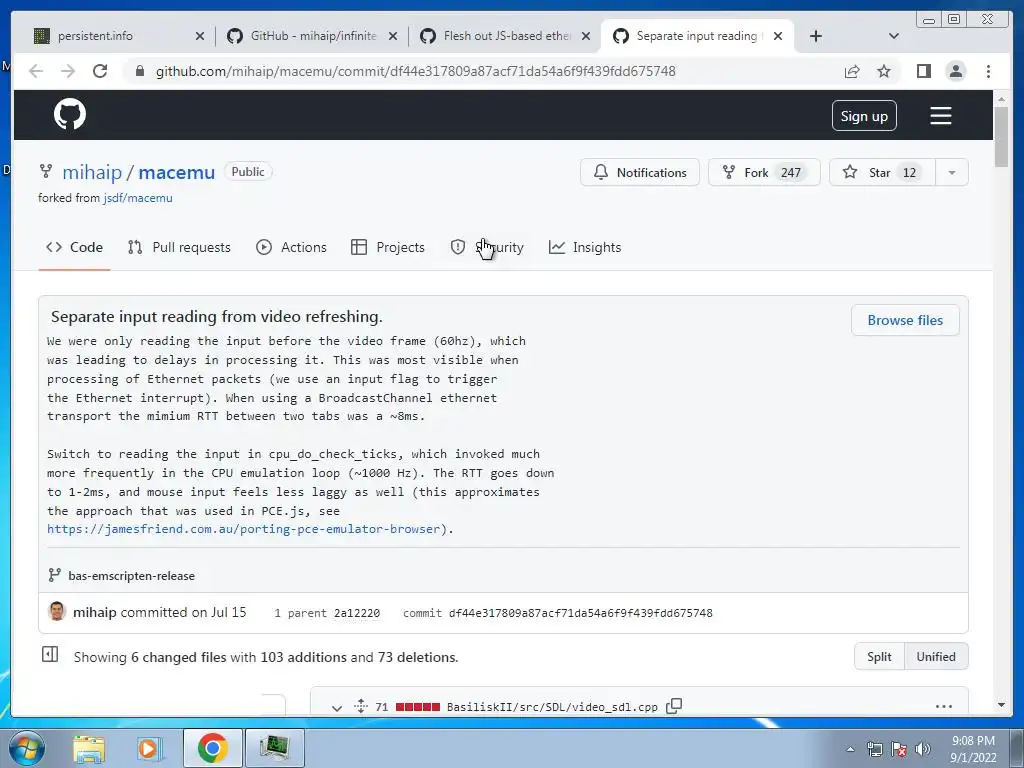Click the browser forward arrow
This screenshot has width=1024, height=768.
(68, 71)
